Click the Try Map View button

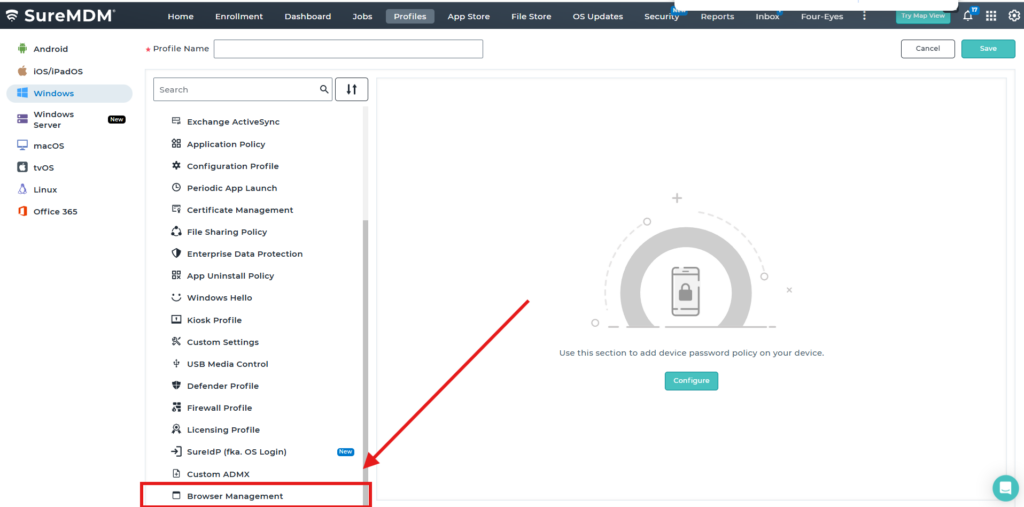click(x=923, y=16)
